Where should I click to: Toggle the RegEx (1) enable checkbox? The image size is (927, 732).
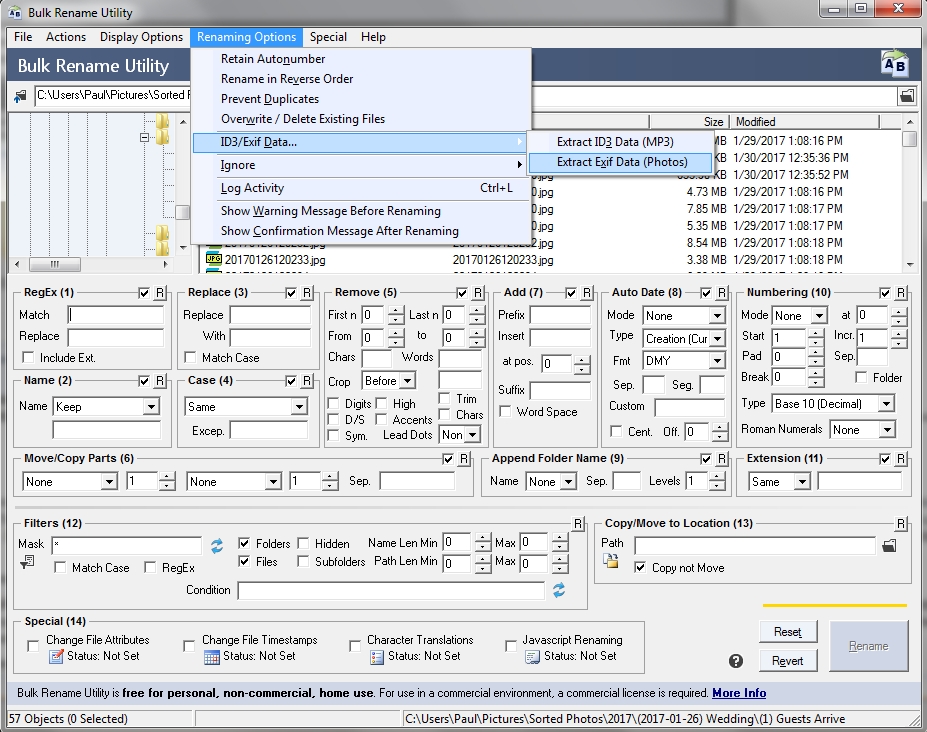(x=144, y=293)
